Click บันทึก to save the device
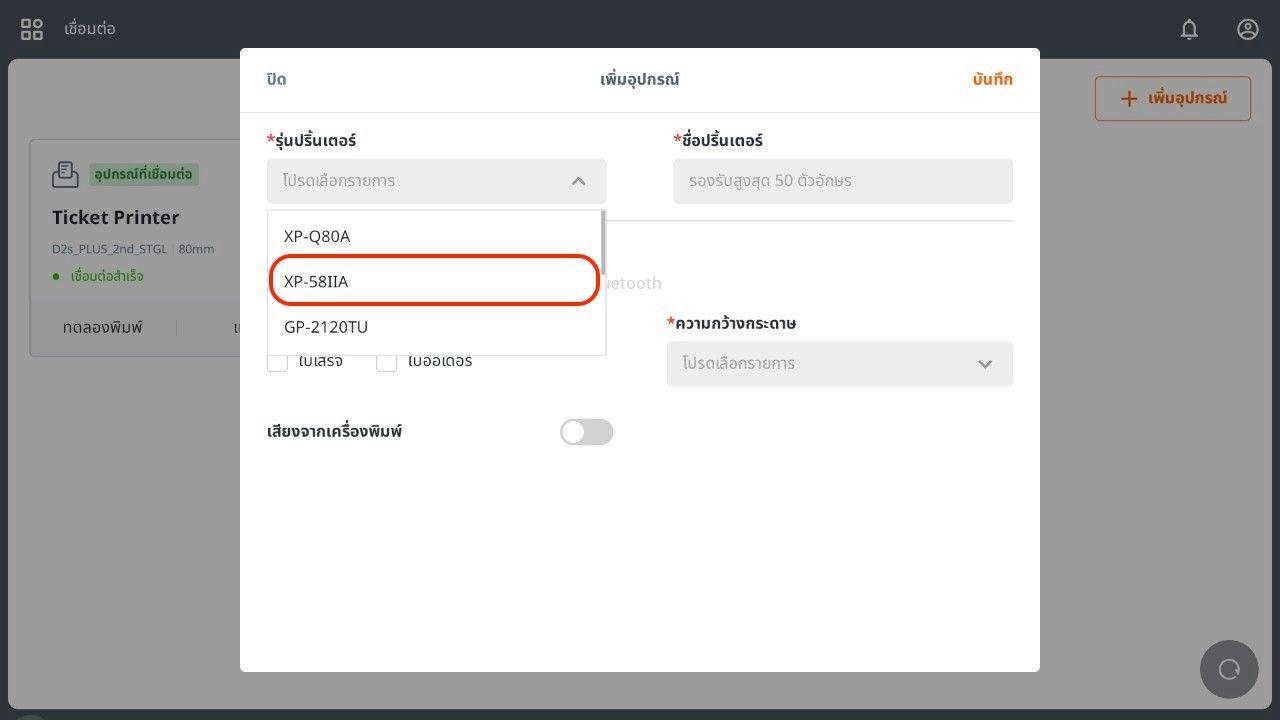Image resolution: width=1280 pixels, height=720 pixels. pos(992,79)
